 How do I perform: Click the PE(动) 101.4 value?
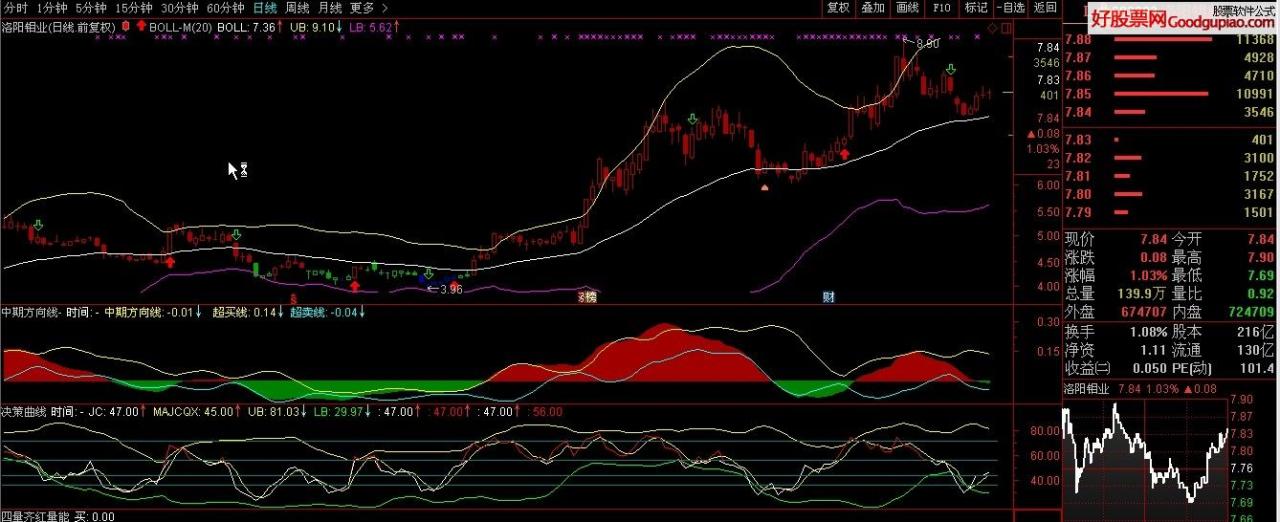(x=1257, y=368)
